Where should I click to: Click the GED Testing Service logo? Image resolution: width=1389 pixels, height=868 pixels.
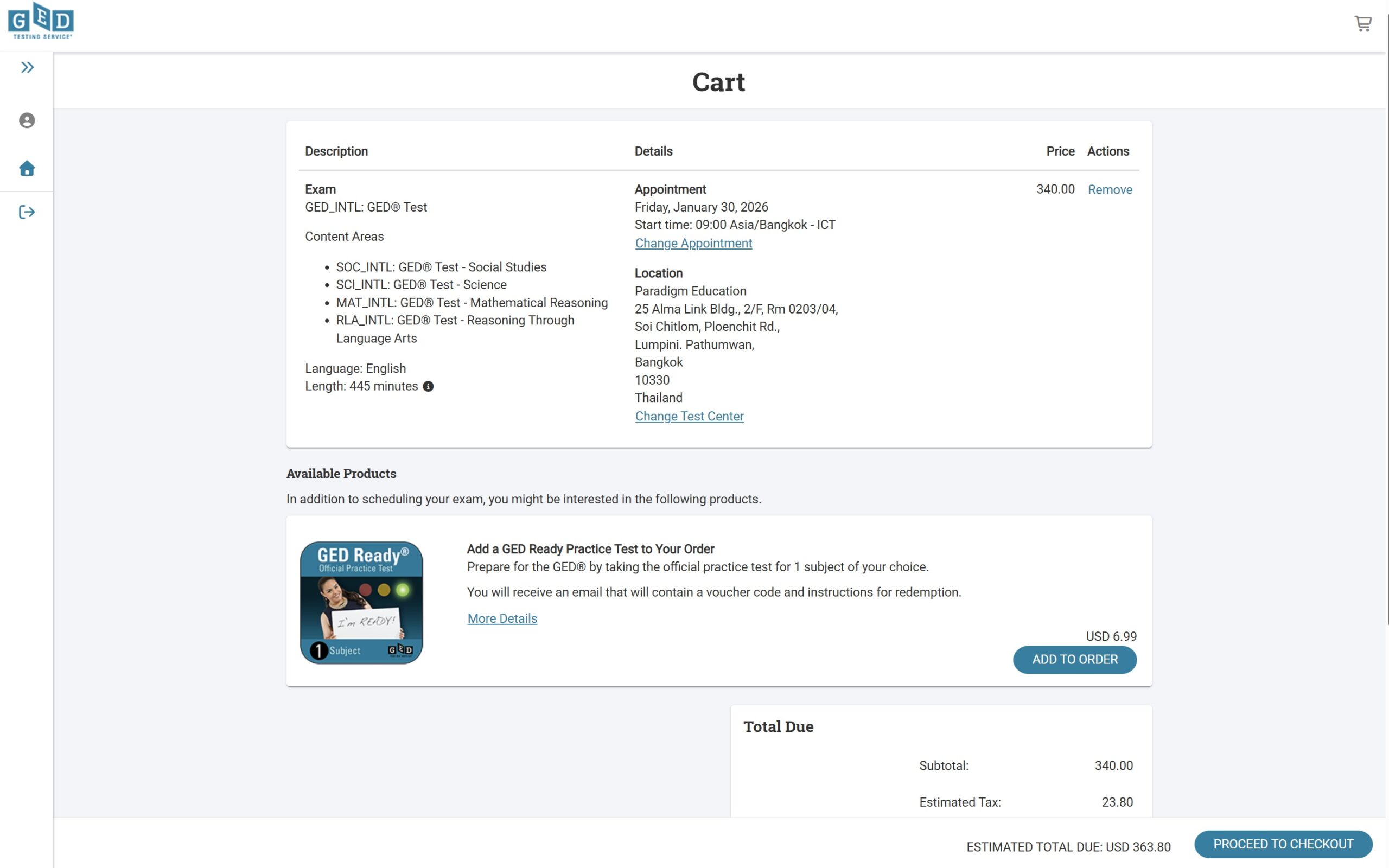[x=41, y=21]
